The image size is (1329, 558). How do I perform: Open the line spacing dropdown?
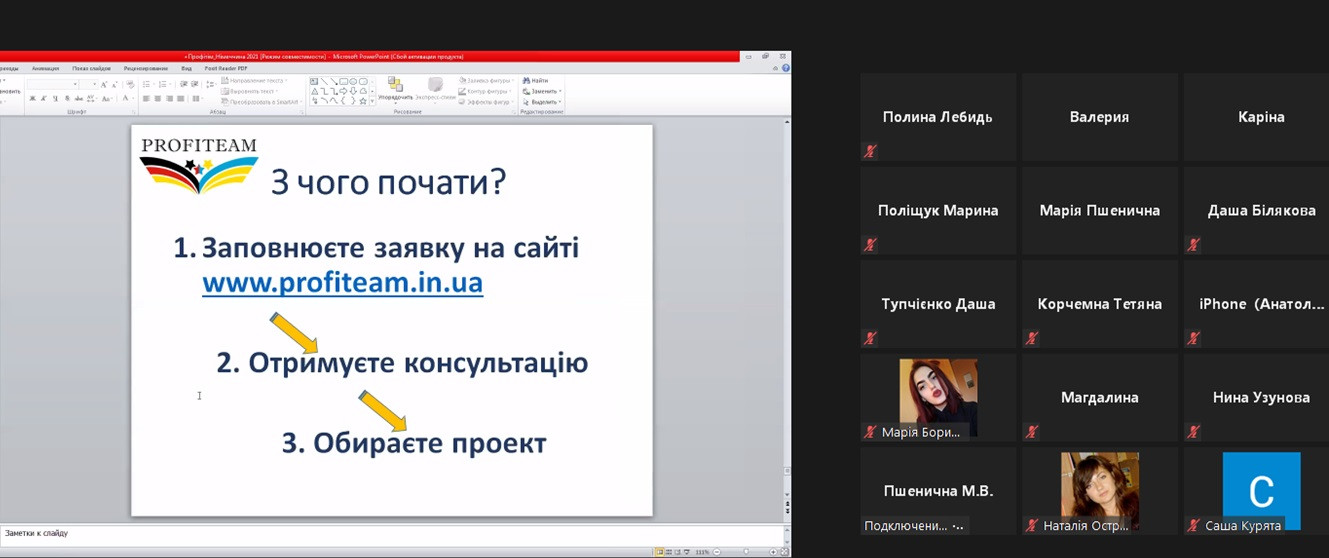[x=210, y=84]
